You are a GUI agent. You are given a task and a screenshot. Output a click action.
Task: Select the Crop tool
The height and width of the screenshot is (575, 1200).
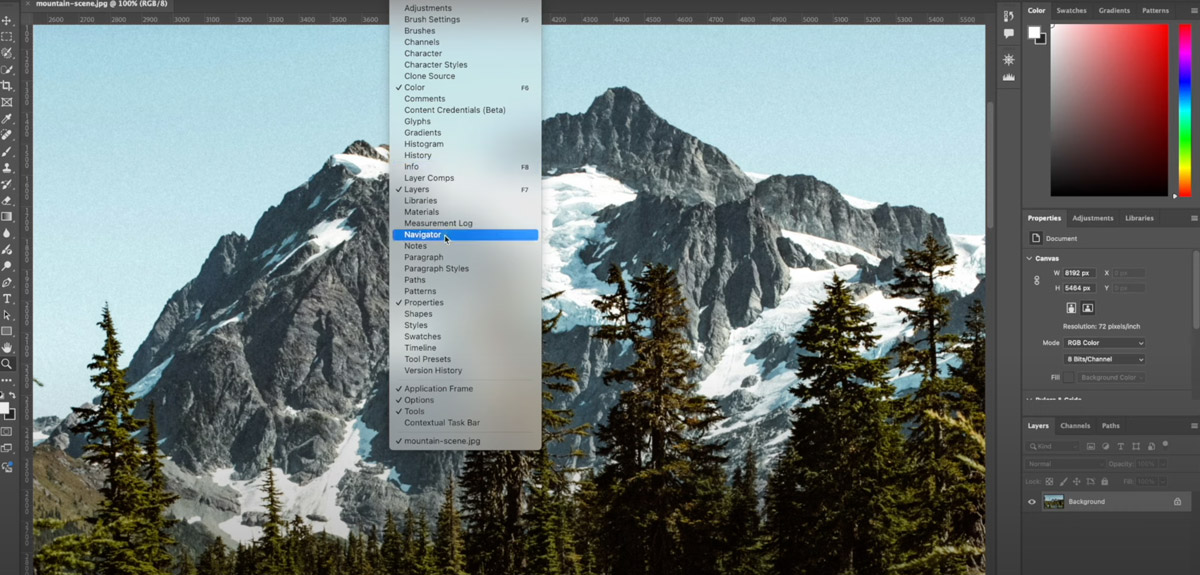7,86
